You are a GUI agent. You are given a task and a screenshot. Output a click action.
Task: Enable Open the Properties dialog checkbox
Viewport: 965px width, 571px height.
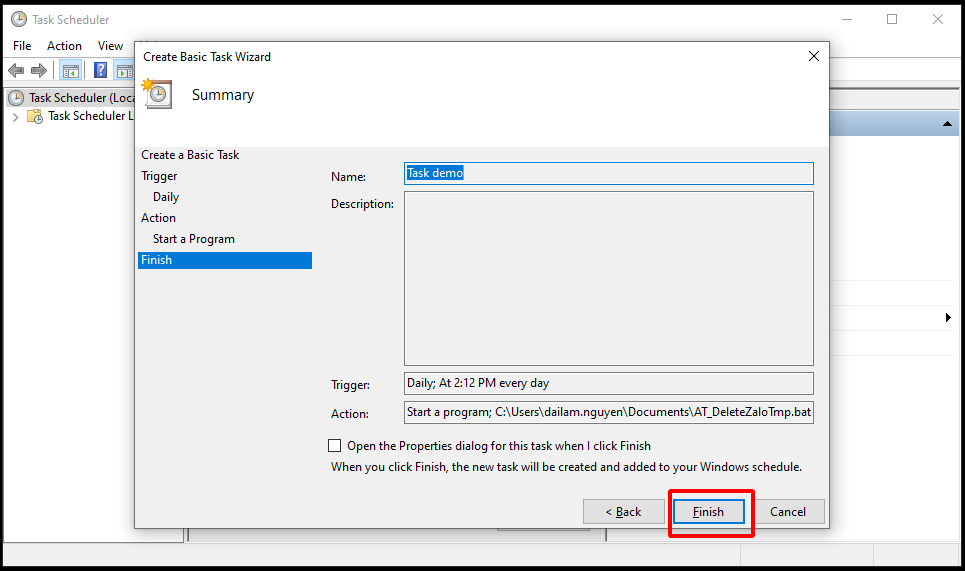coord(335,446)
